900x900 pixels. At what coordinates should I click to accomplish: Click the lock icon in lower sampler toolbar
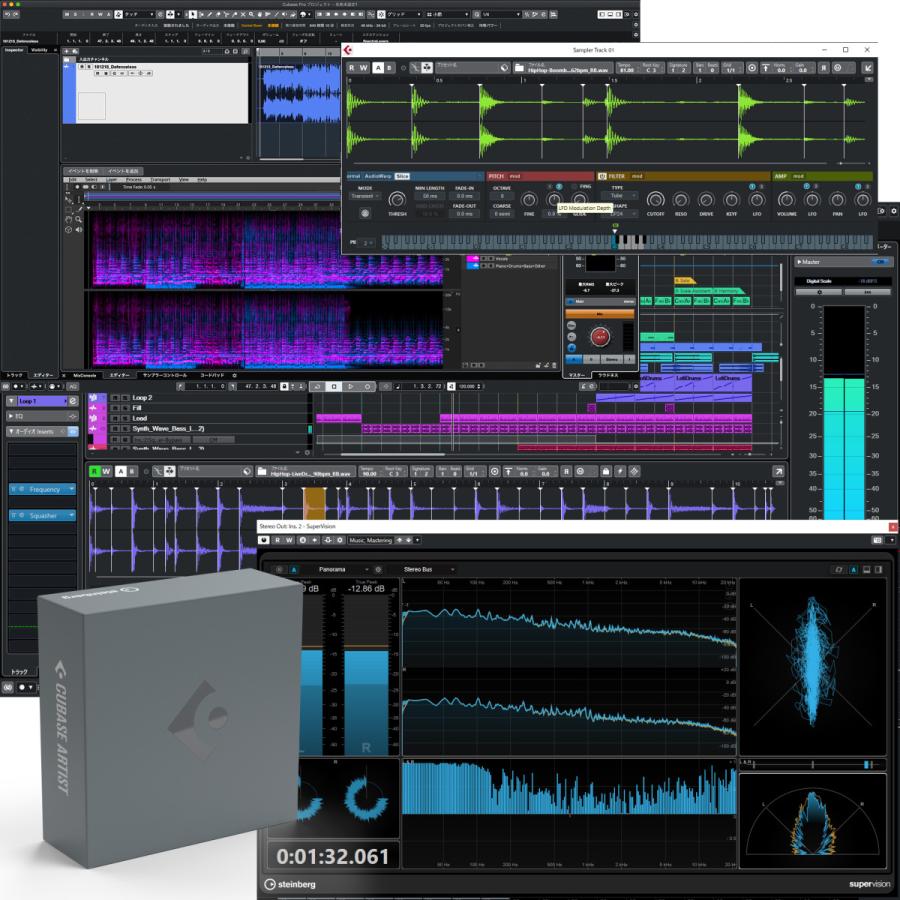pyautogui.click(x=606, y=471)
